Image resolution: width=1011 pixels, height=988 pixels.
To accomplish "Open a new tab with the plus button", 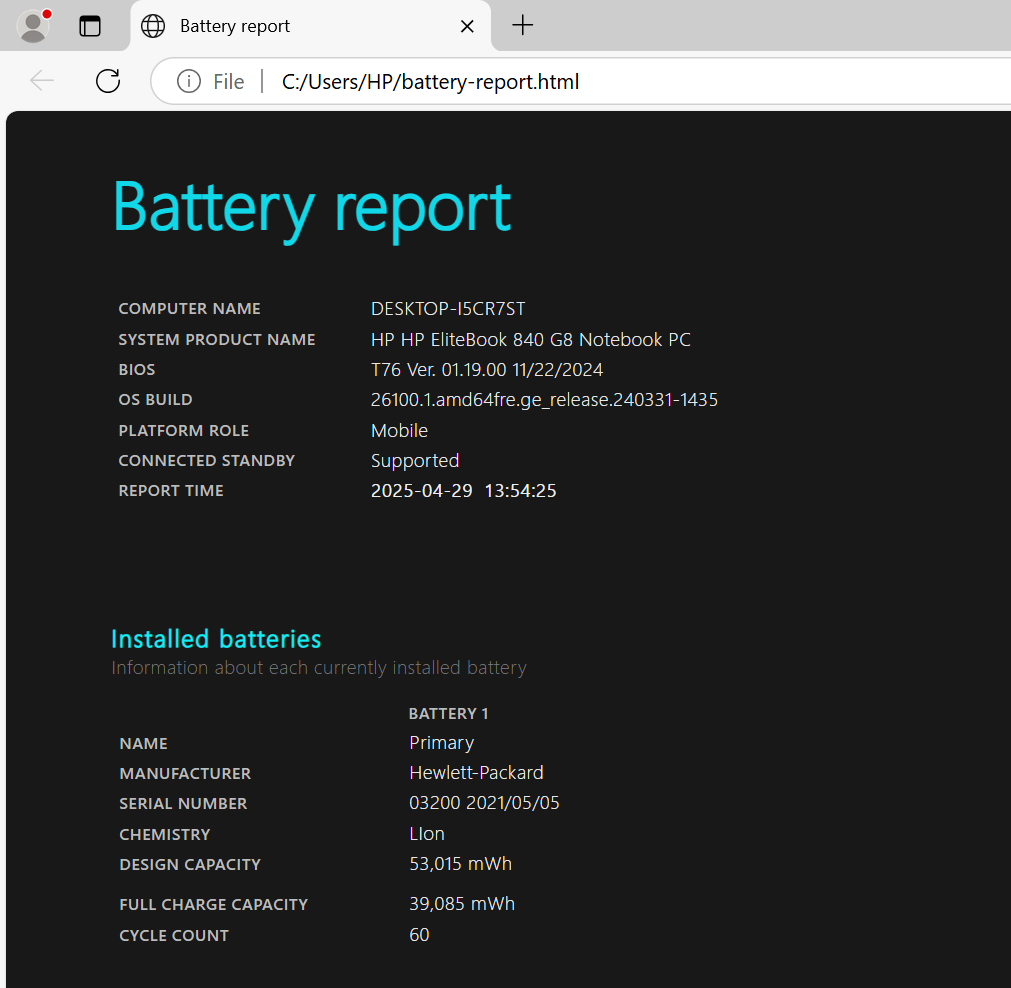I will (x=522, y=26).
